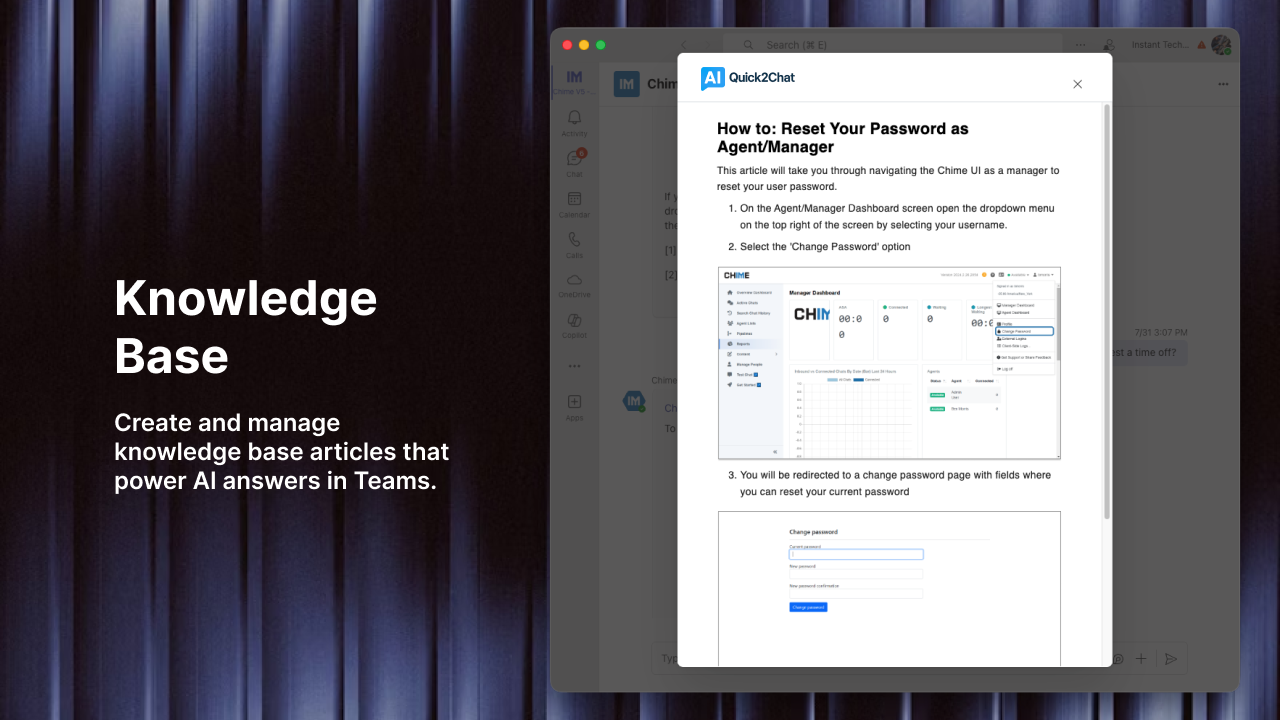This screenshot has width=1280, height=720.
Task: Click the Chime dashboard screenshot image
Action: [x=889, y=363]
